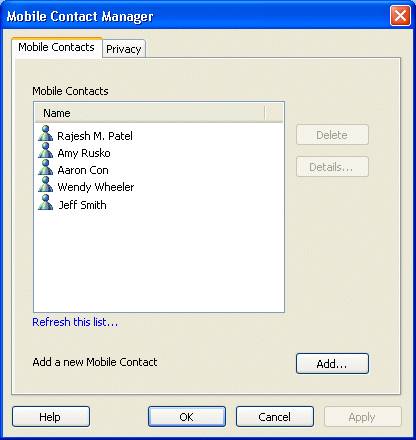Select the Aaron Con contact name
The width and height of the screenshot is (416, 440).
[83, 170]
